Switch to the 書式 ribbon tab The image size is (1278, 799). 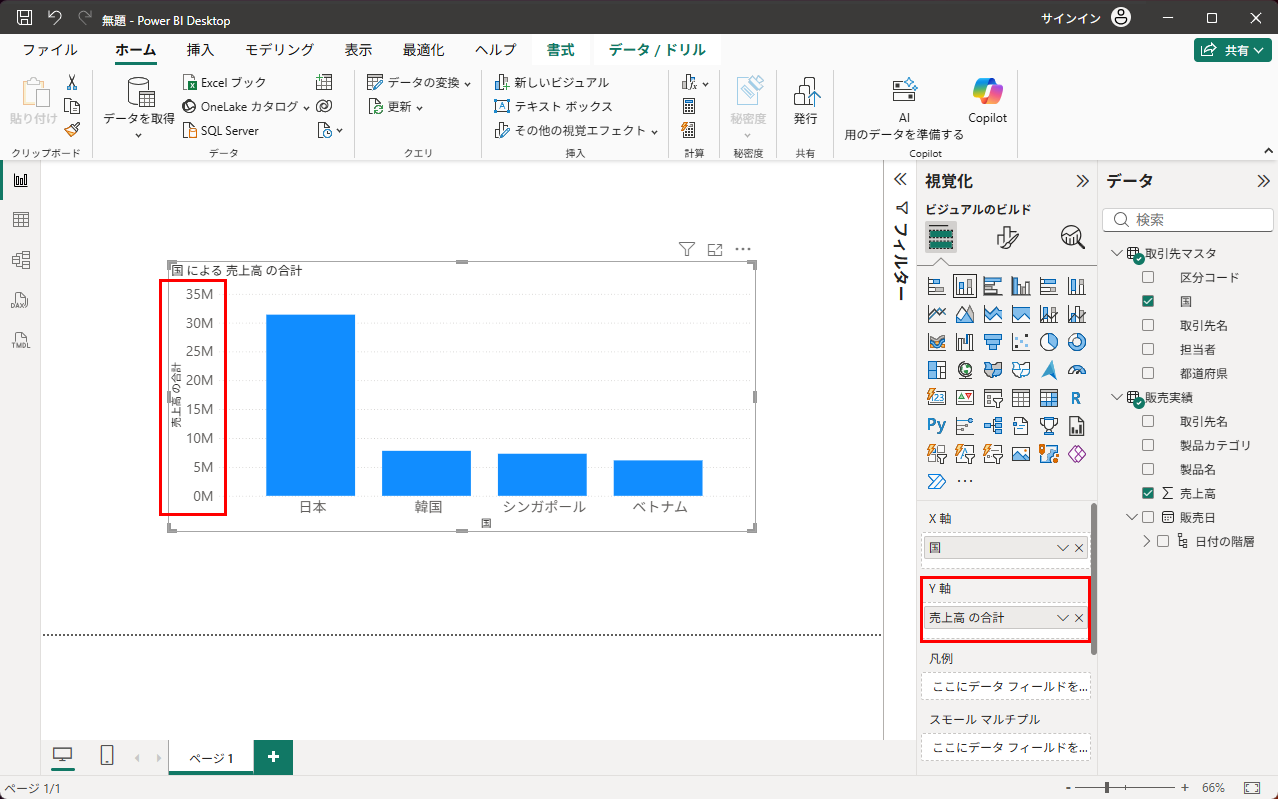click(560, 50)
